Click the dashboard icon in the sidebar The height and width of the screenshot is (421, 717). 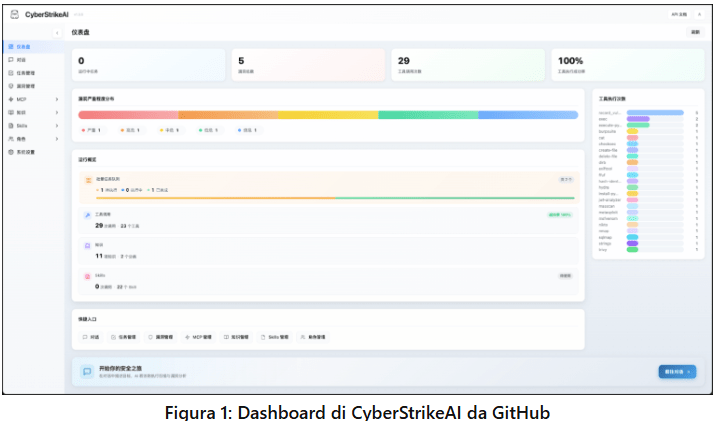coord(10,46)
